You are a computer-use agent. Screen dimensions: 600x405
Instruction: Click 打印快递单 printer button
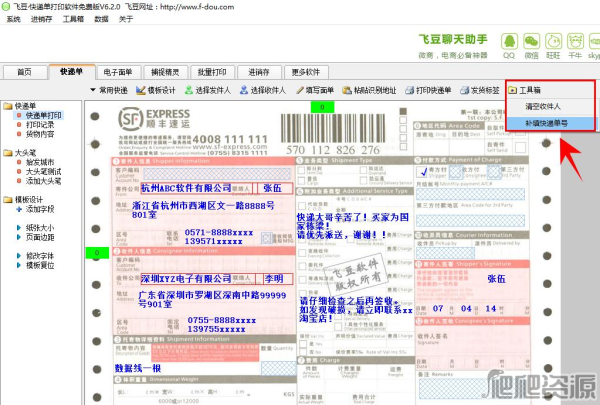(428, 90)
